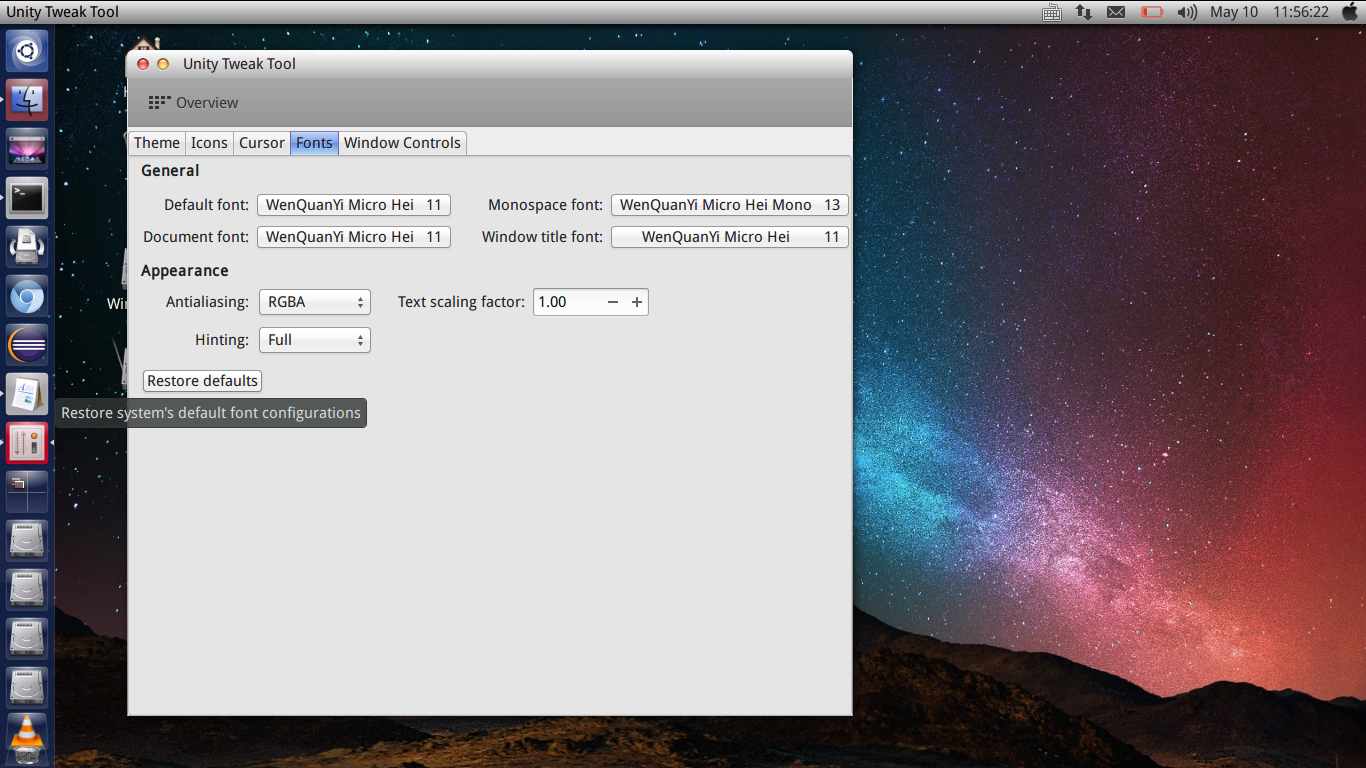Click the General section heading
Screen dimensions: 1366x768
coord(170,171)
